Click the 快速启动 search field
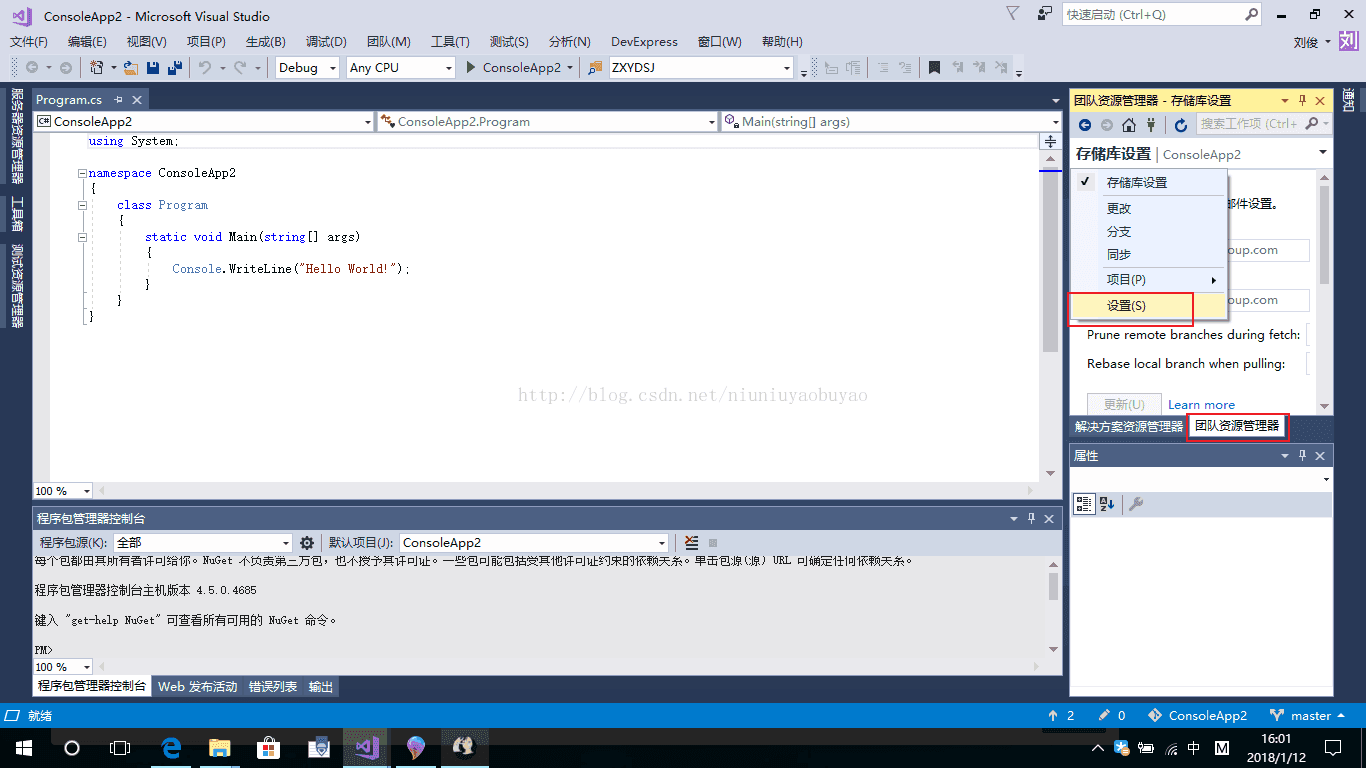Screen dimensions: 1366x768 tap(1151, 15)
